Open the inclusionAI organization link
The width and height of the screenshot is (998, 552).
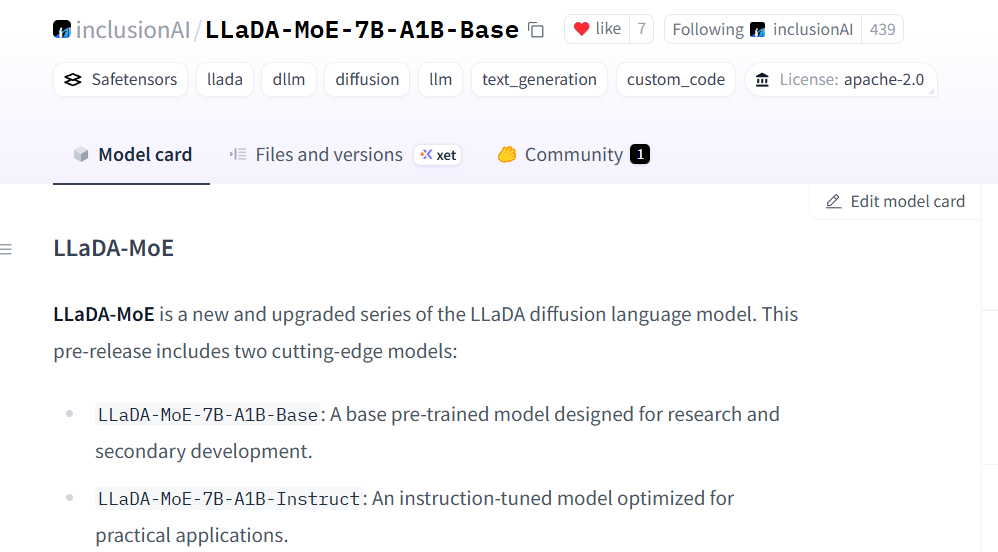[x=132, y=30]
